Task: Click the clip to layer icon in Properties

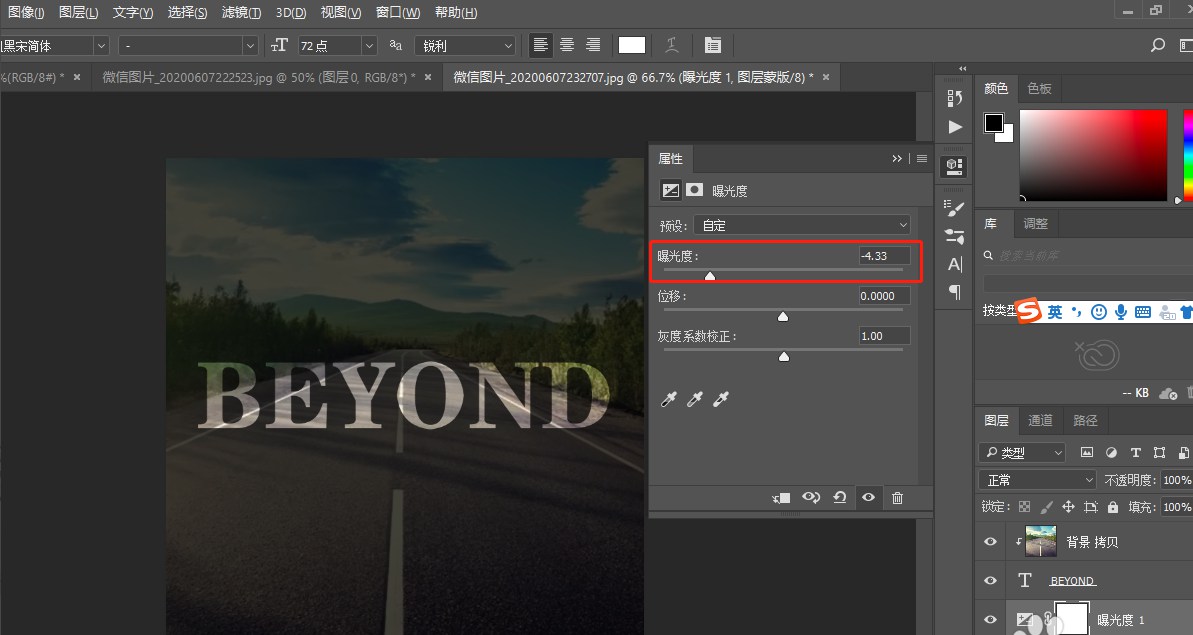Action: (x=782, y=497)
